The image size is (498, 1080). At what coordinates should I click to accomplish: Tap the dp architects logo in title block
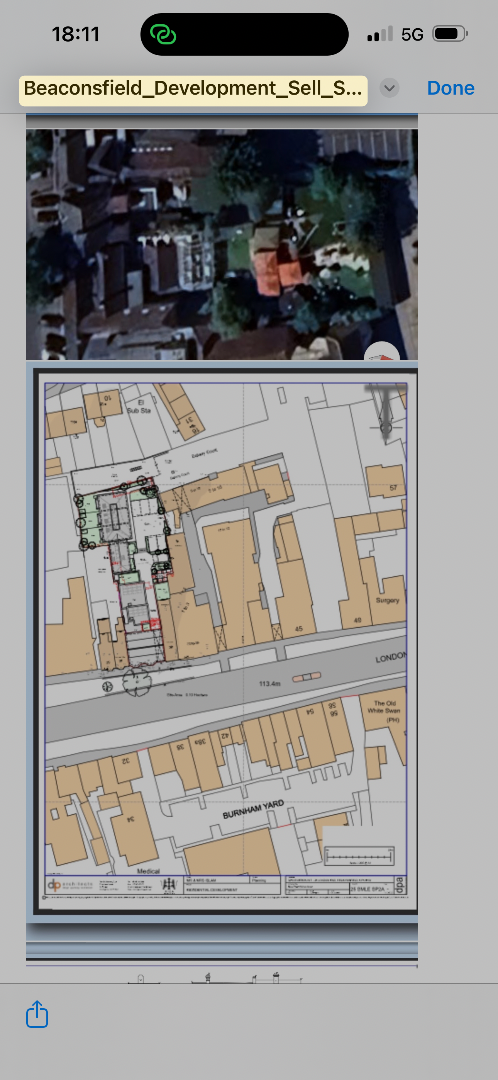[71, 884]
